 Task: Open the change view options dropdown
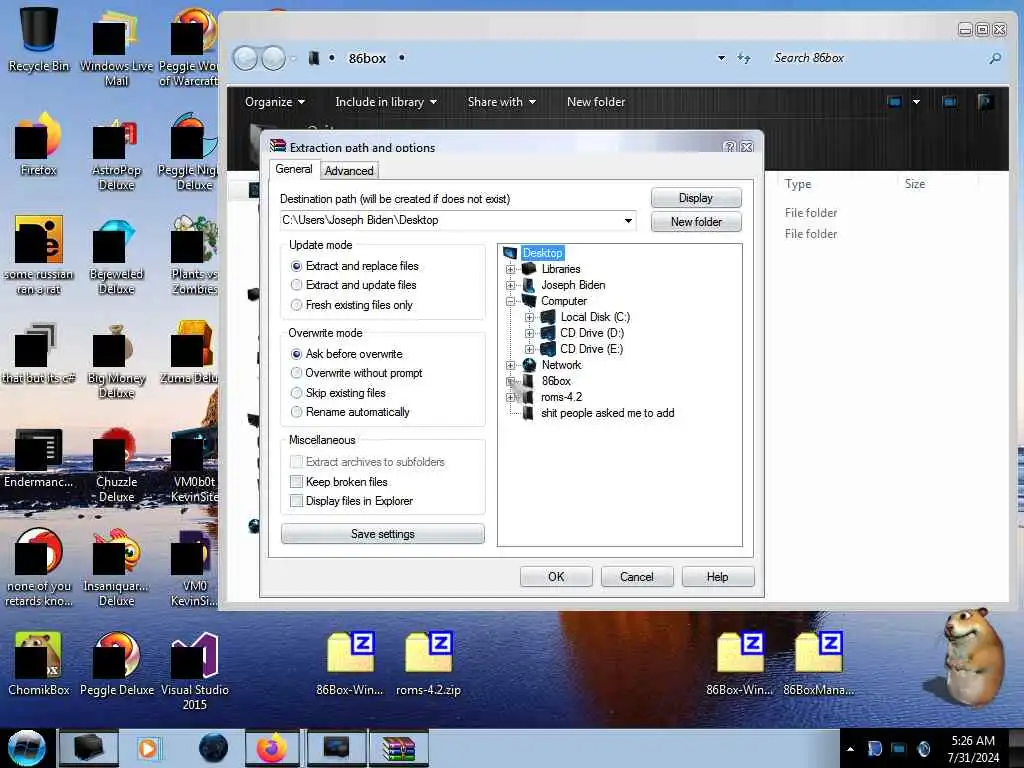coord(916,102)
